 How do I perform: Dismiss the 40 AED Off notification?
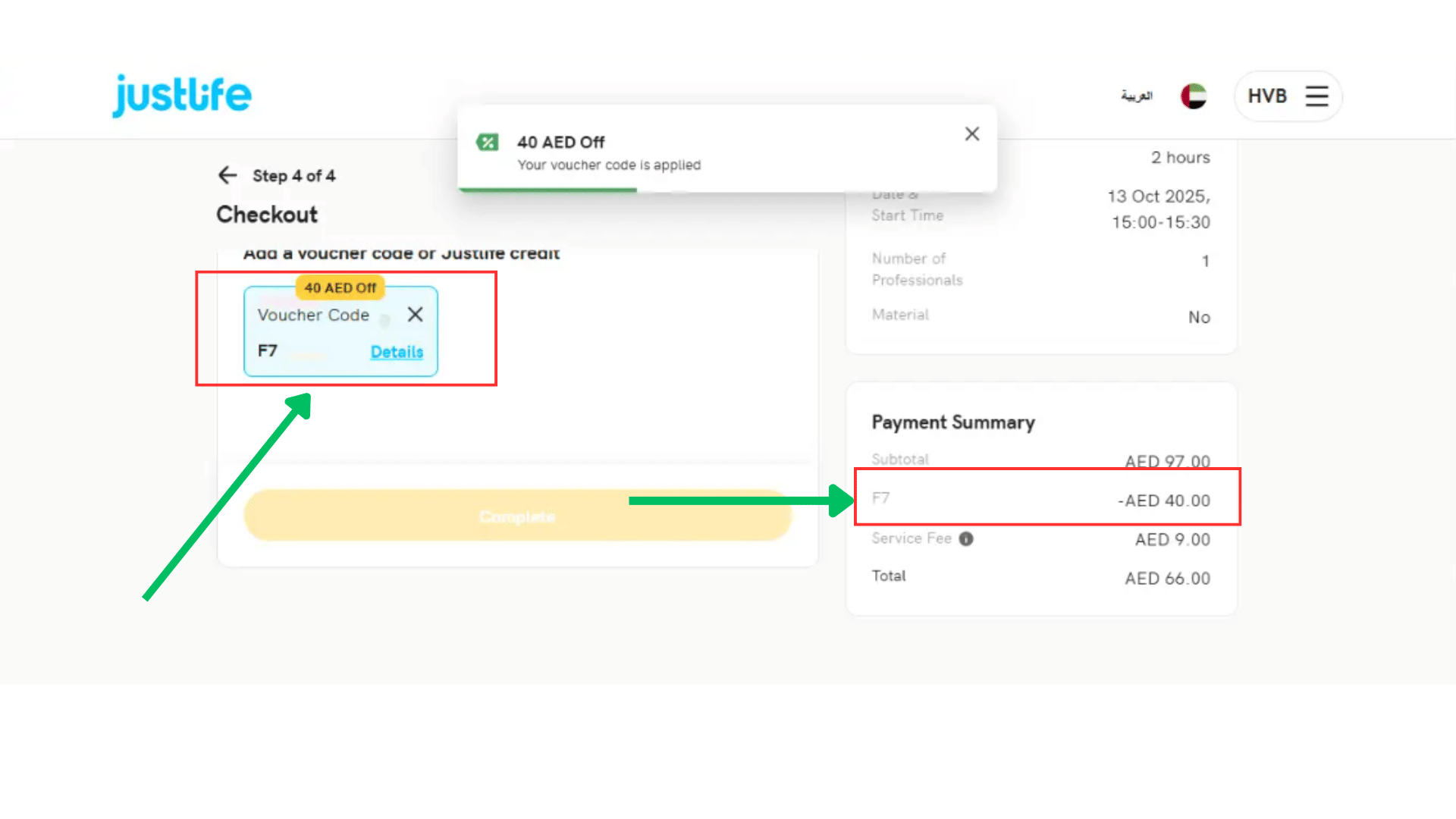pos(971,134)
